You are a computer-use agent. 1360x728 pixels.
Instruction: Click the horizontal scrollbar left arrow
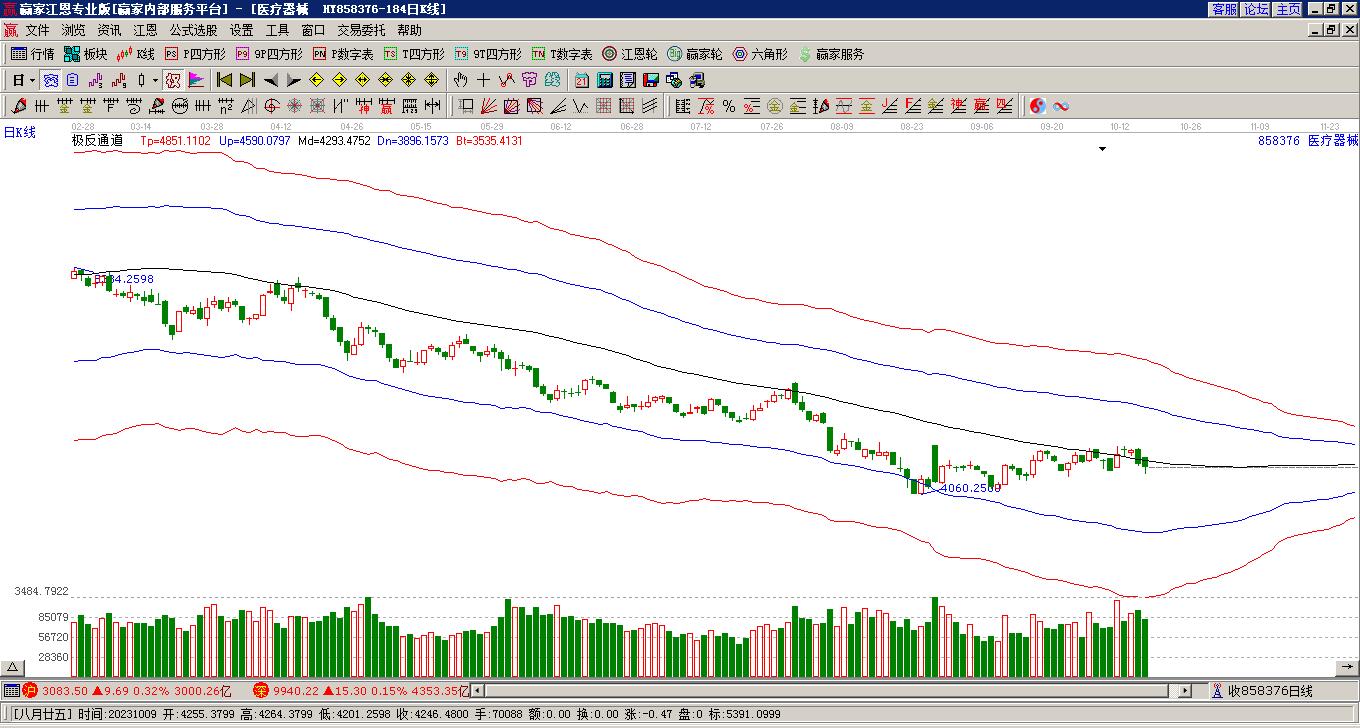[477, 690]
